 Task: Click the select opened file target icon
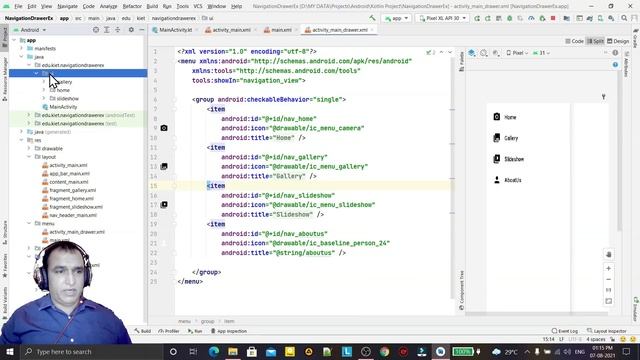pyautogui.click(x=96, y=30)
